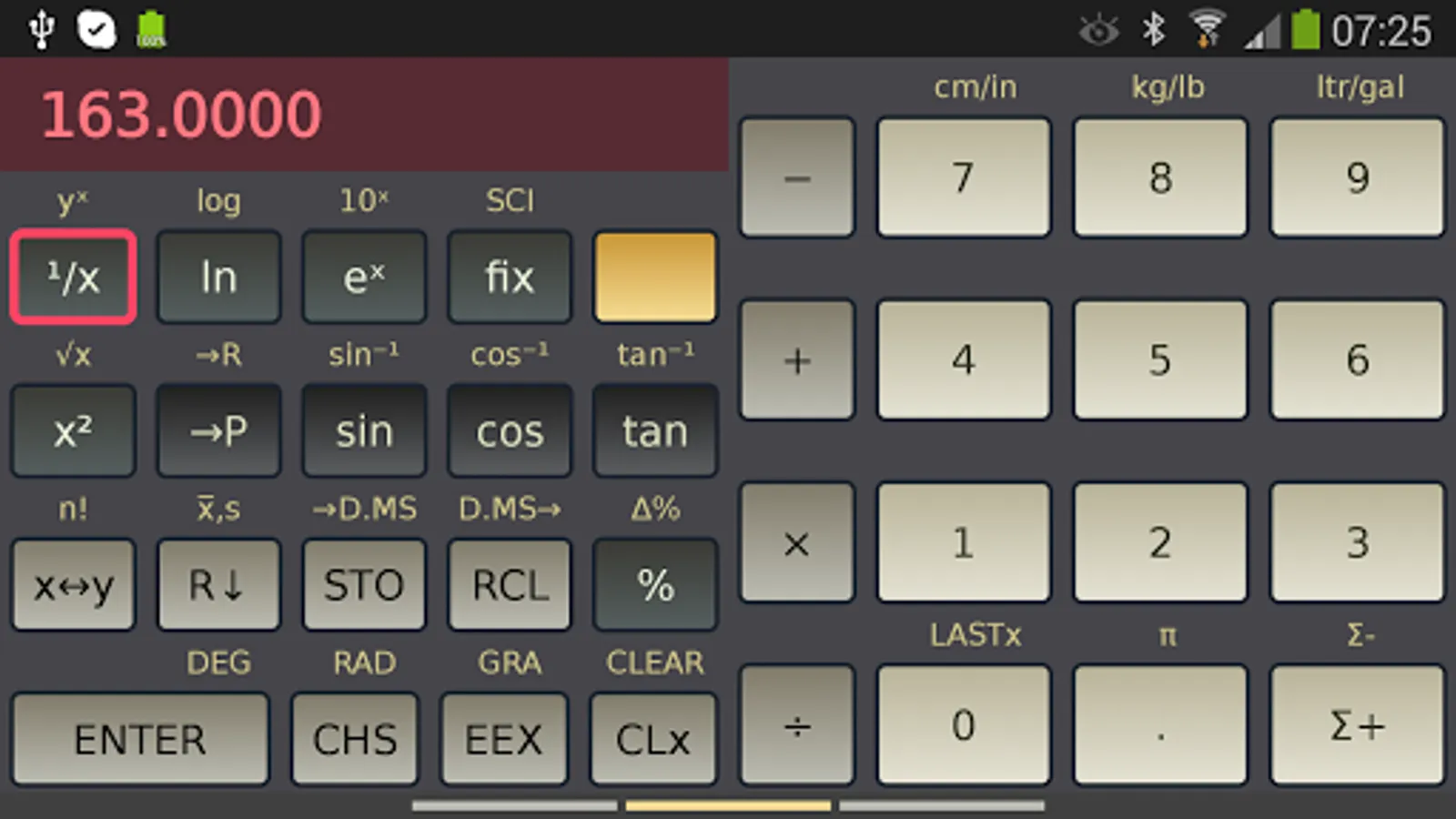
Task: Tap digit key 3
Action: click(1358, 542)
